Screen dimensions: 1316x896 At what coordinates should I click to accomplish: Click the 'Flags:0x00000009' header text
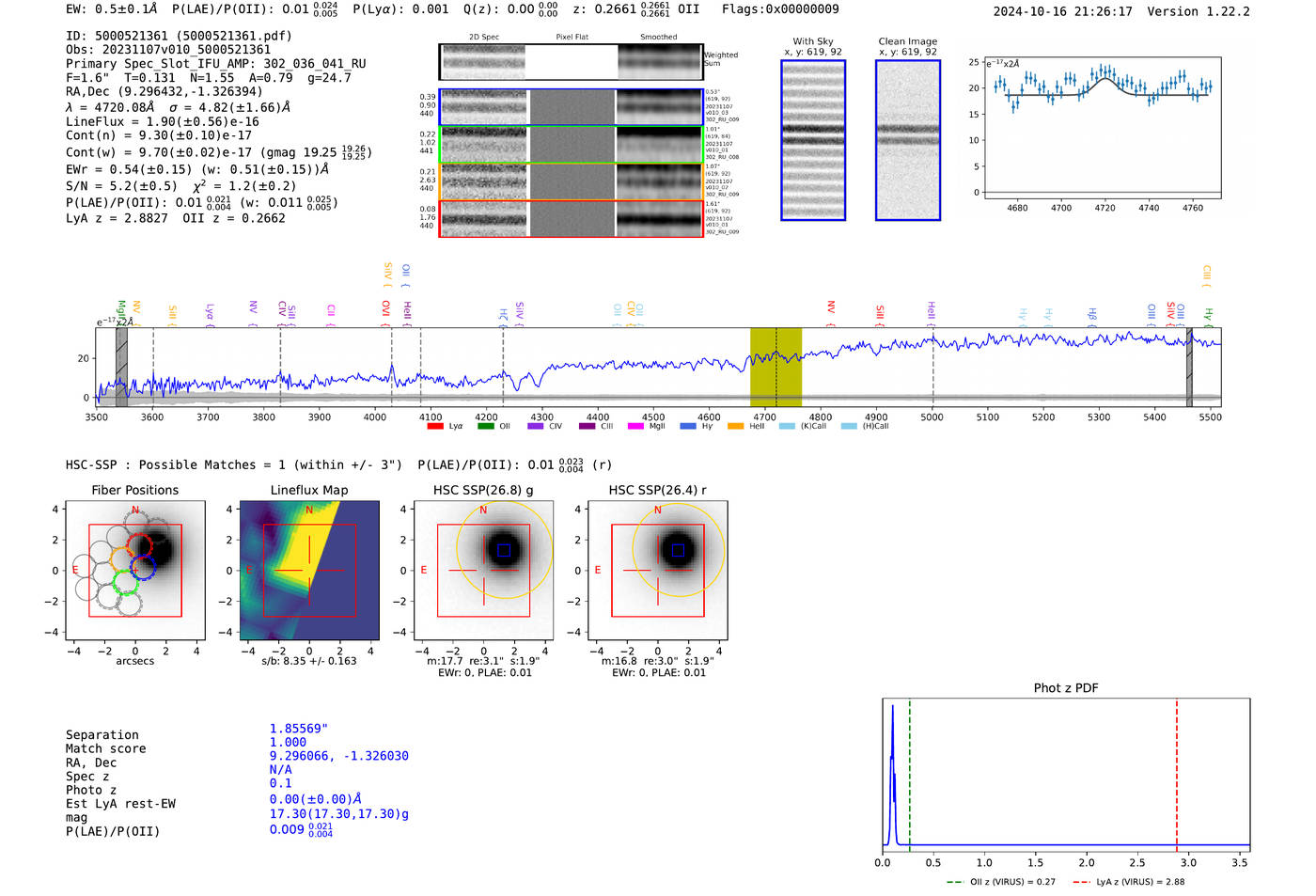pyautogui.click(x=780, y=9)
